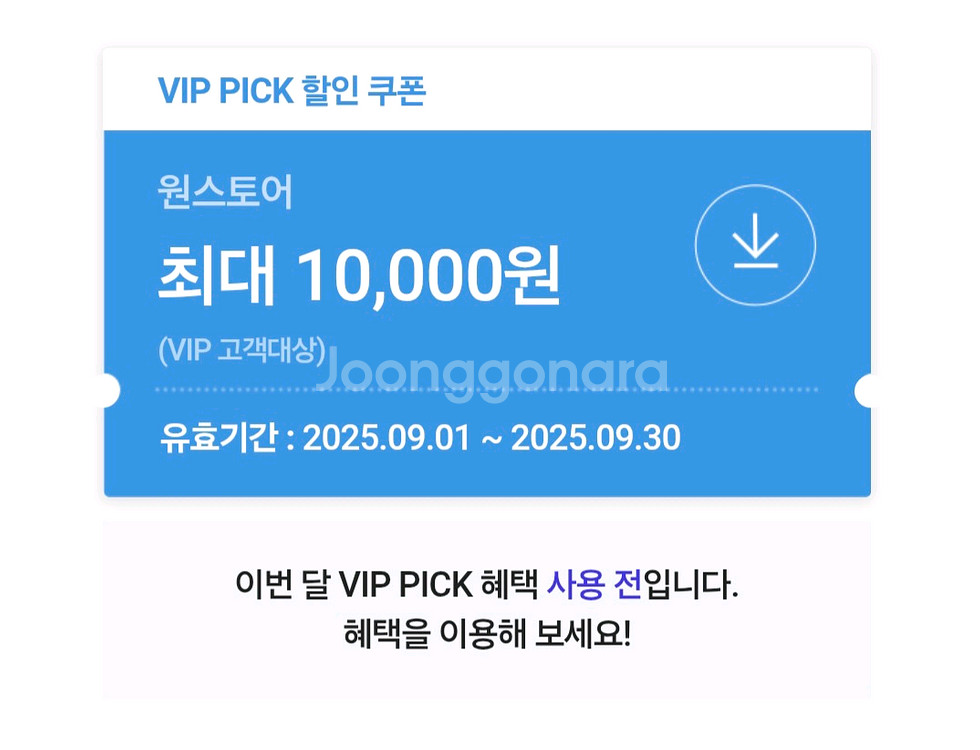
Task: Tap the highlighted '사용 전' status text
Action: [593, 584]
